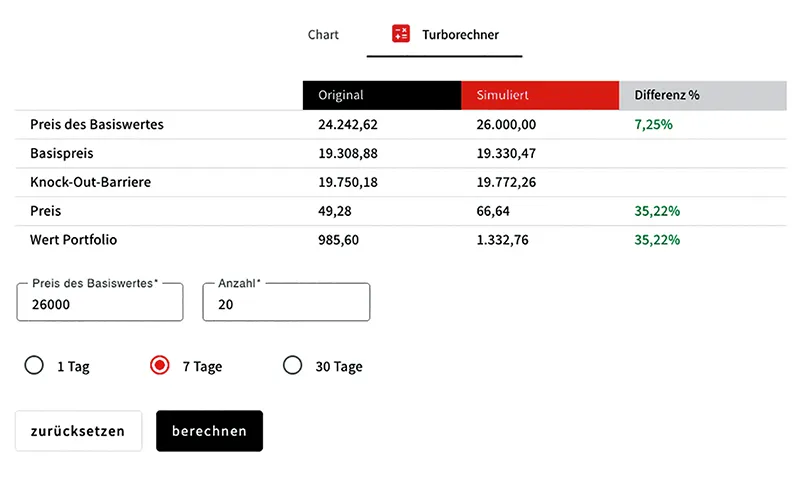This screenshot has width=800, height=480.
Task: Focus the Preis des Basiswertes input field
Action: [x=100, y=302]
